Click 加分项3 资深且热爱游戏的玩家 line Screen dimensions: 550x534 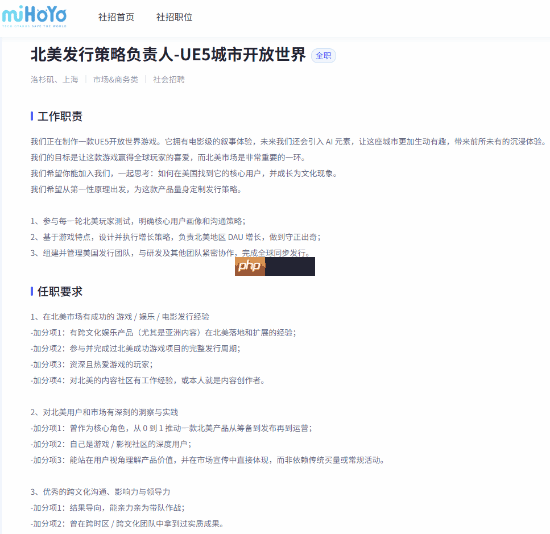[x=92, y=365]
